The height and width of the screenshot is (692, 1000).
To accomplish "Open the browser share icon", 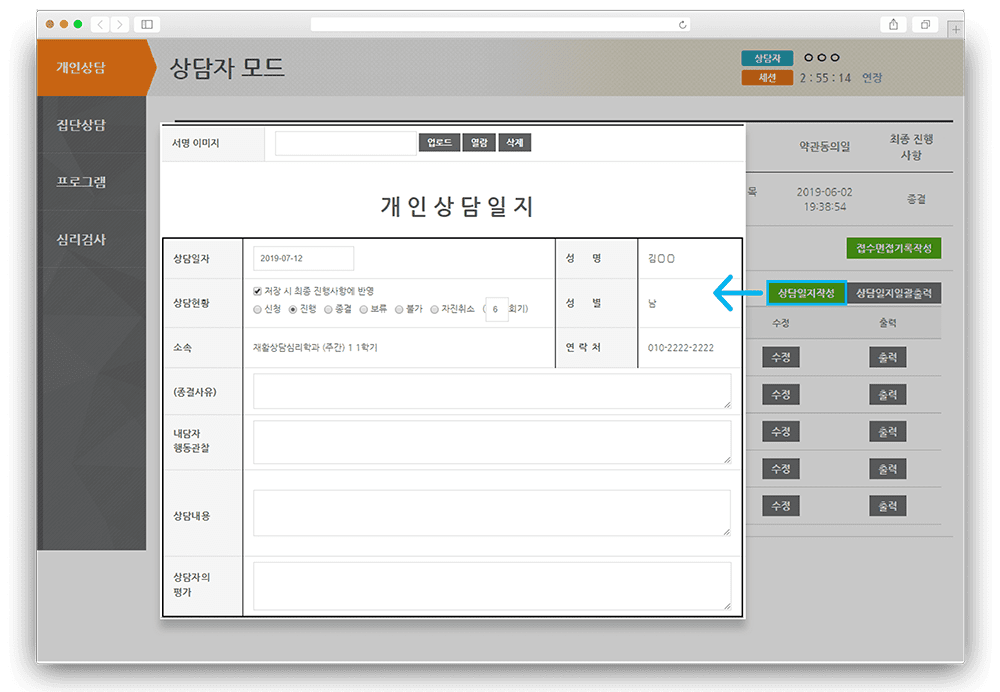I will click(893, 24).
